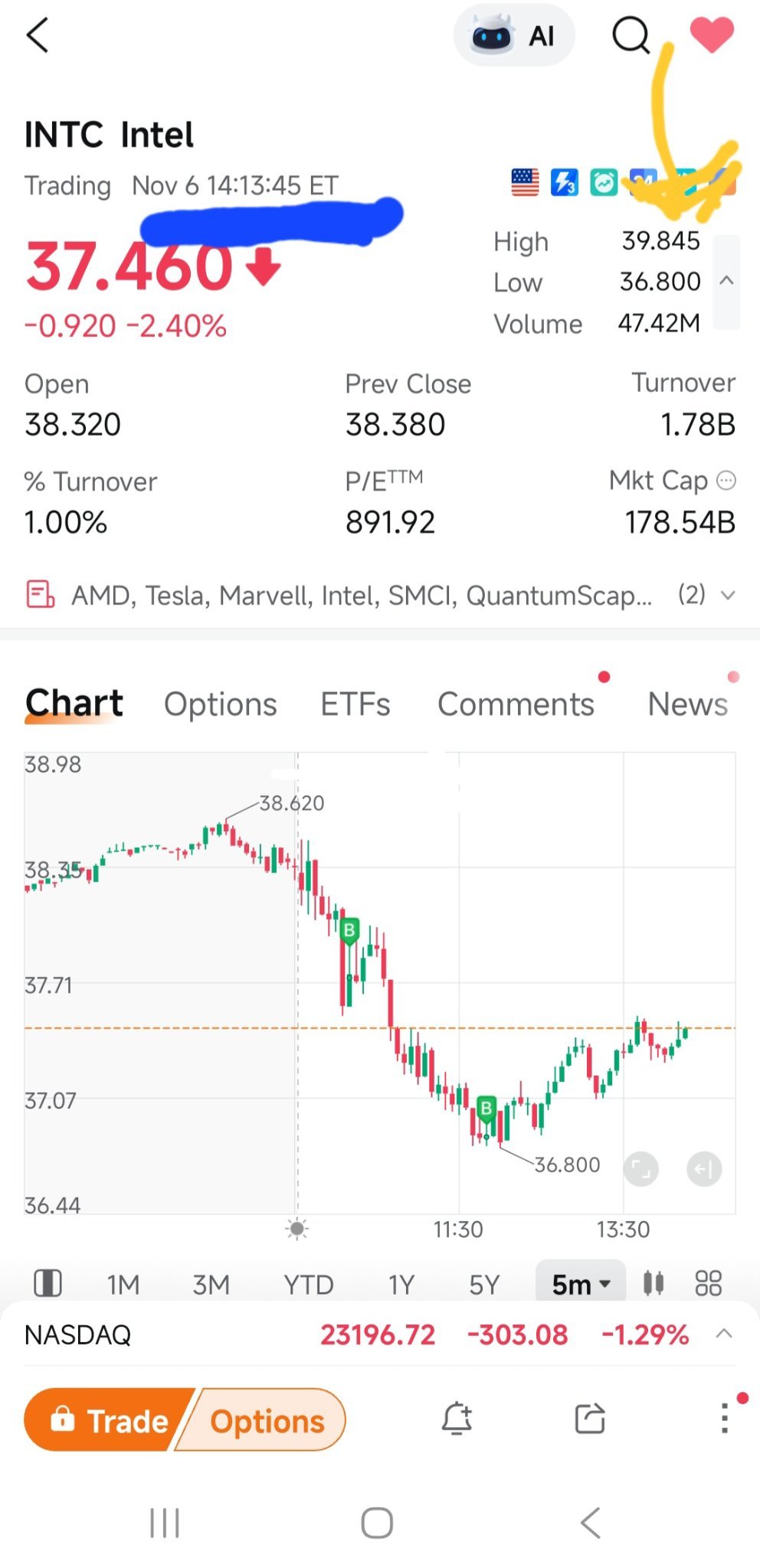Open the chart indicators grid icon

point(709,1283)
